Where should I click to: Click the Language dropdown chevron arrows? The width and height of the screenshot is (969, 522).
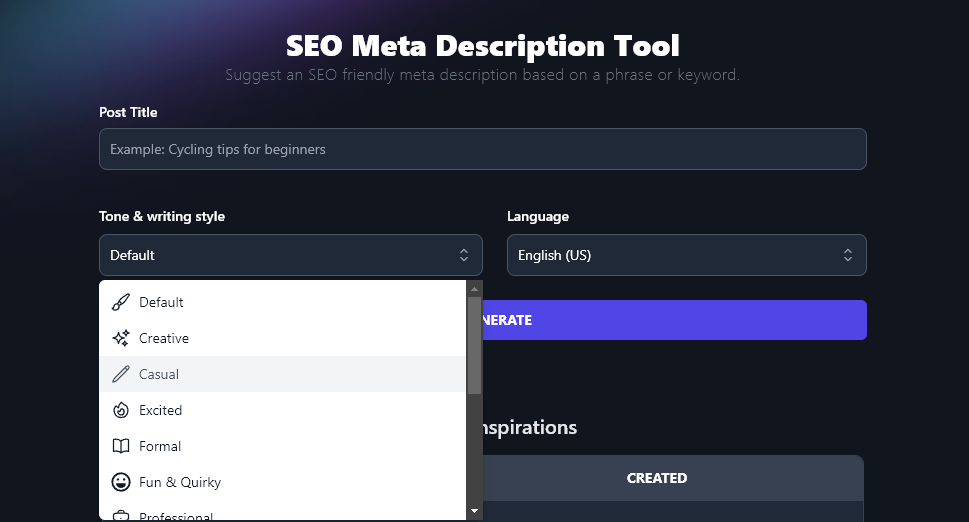pos(848,255)
